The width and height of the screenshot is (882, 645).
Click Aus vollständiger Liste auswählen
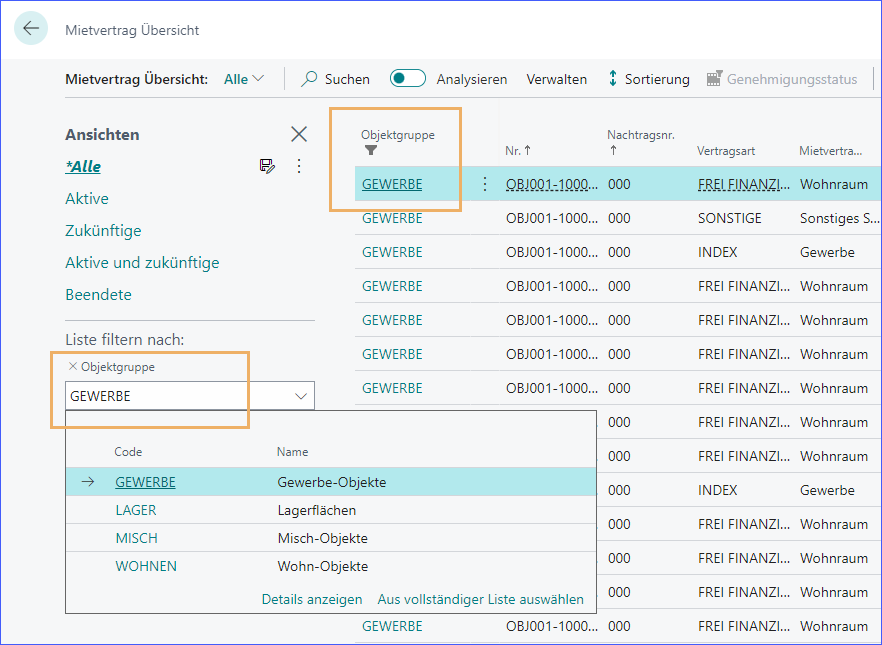pyautogui.click(x=480, y=599)
